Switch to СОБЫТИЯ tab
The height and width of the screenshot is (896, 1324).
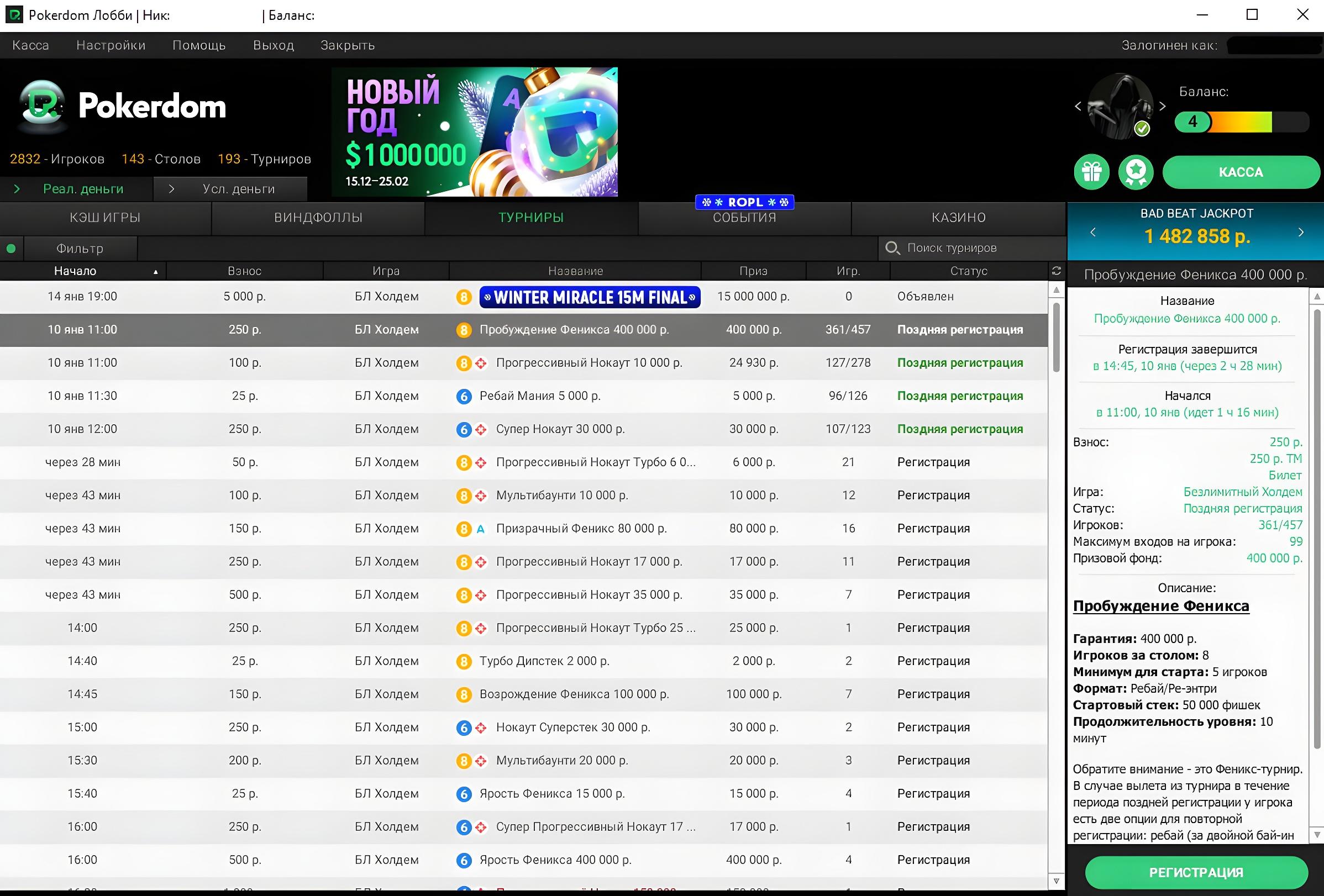click(x=744, y=218)
